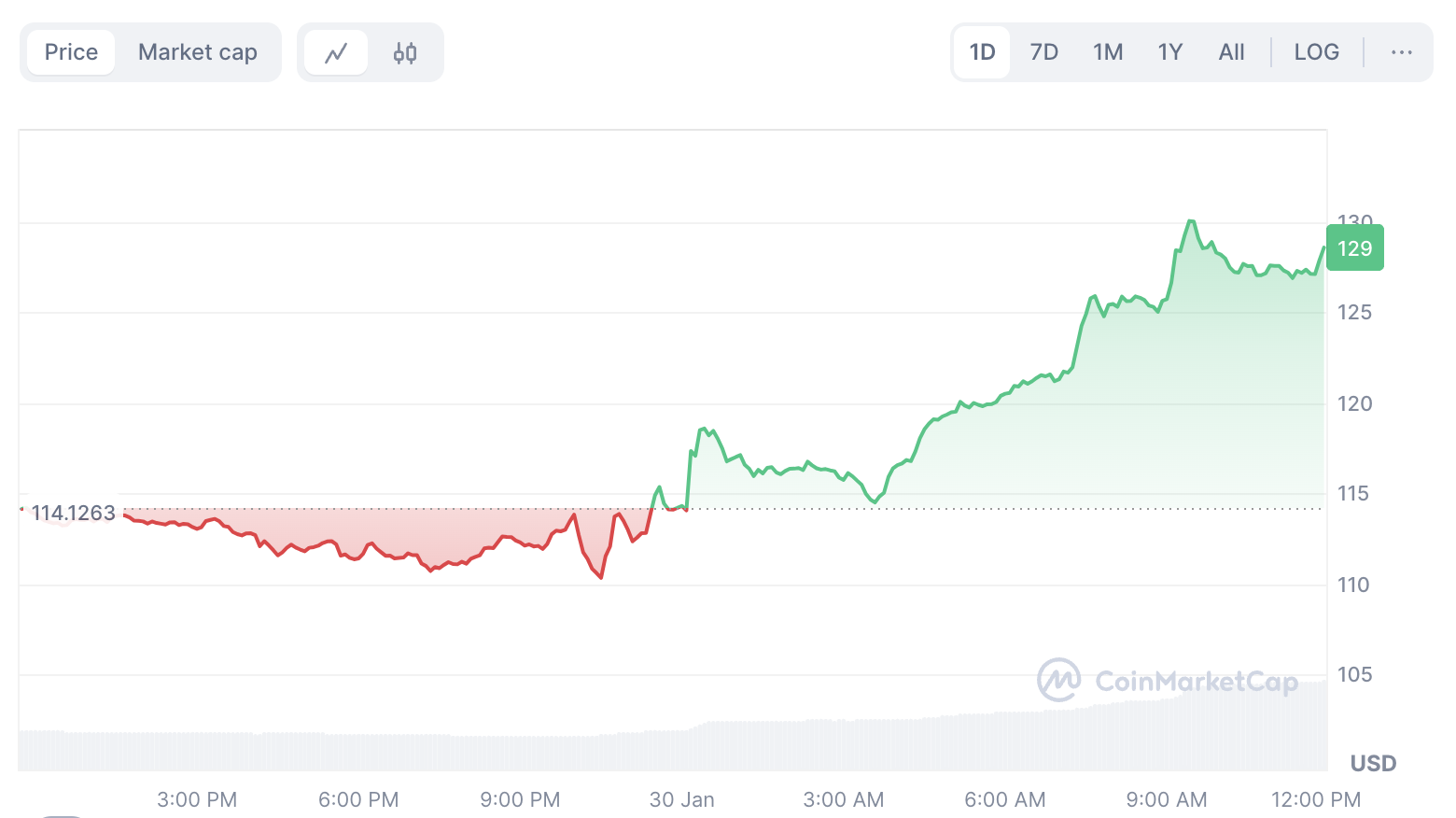Screen dimensions: 1456x818
Task: Toggle LOG scale on the chart
Action: pos(1316,52)
